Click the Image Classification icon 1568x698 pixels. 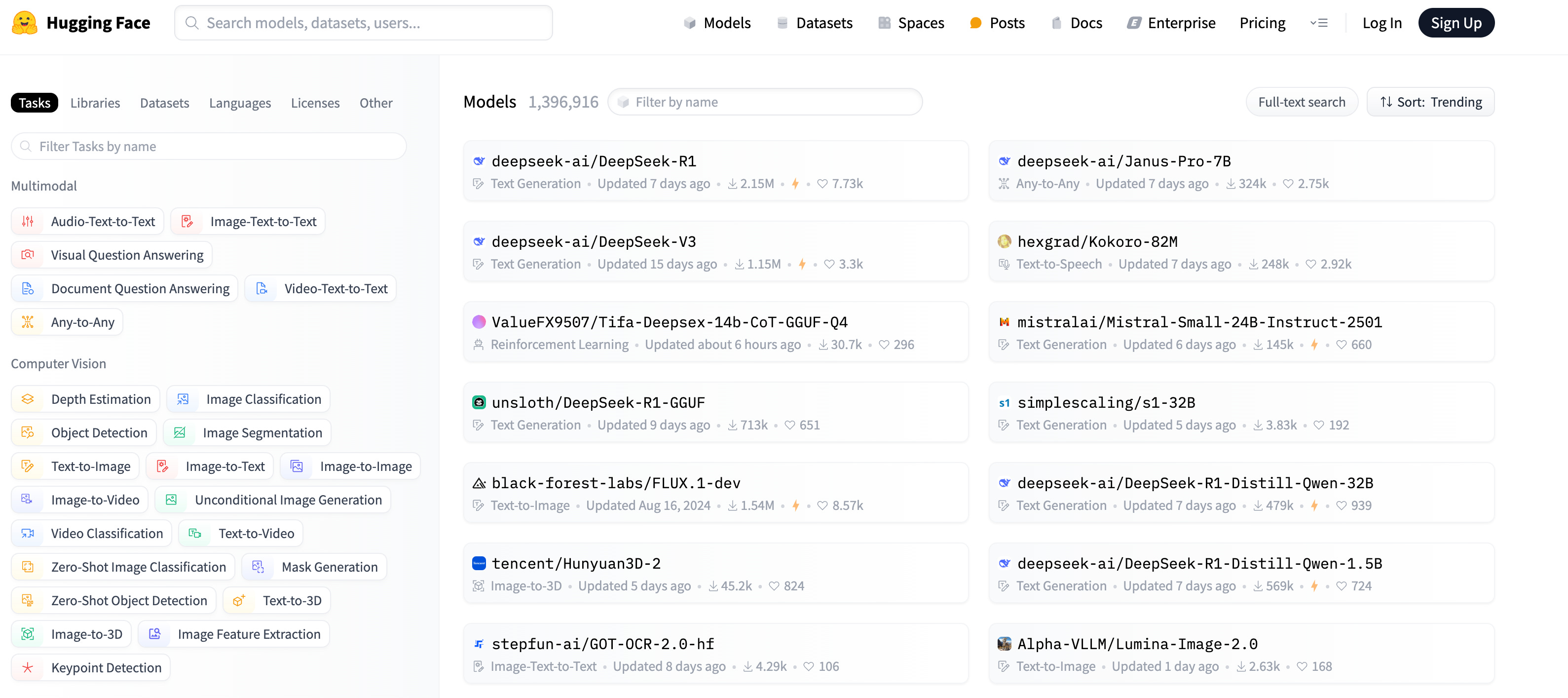(183, 399)
